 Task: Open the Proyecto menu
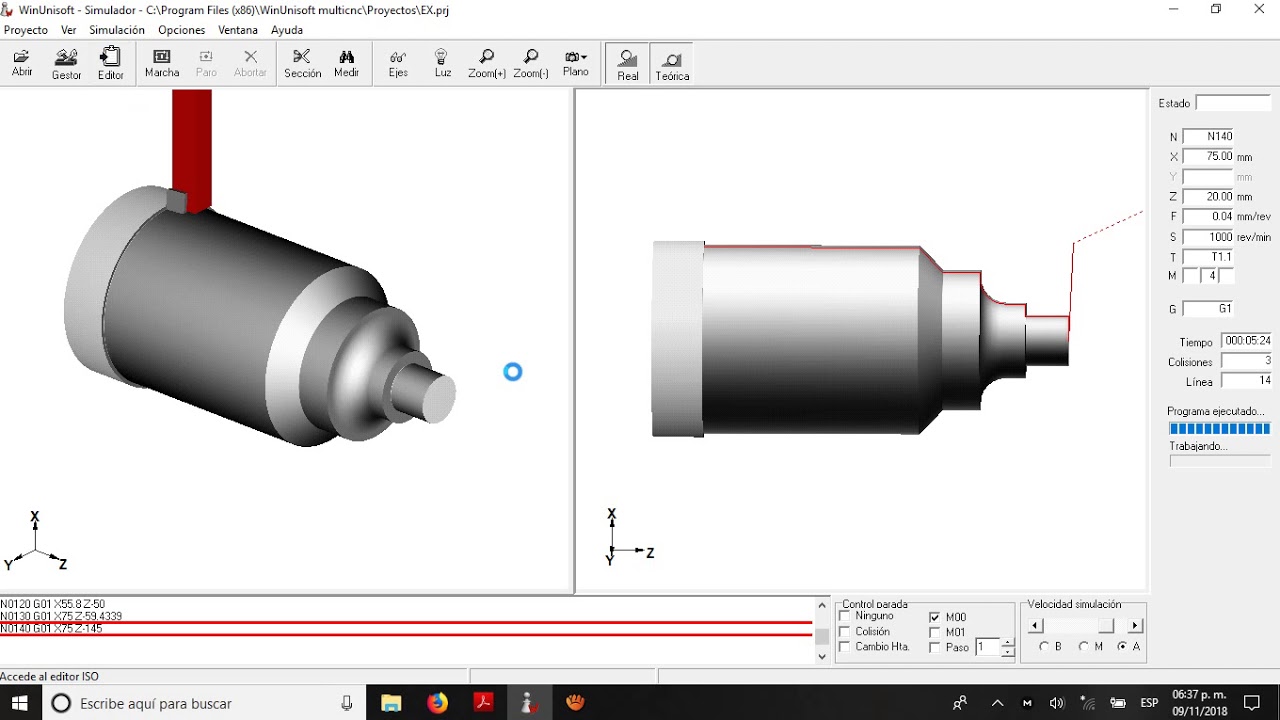26,30
